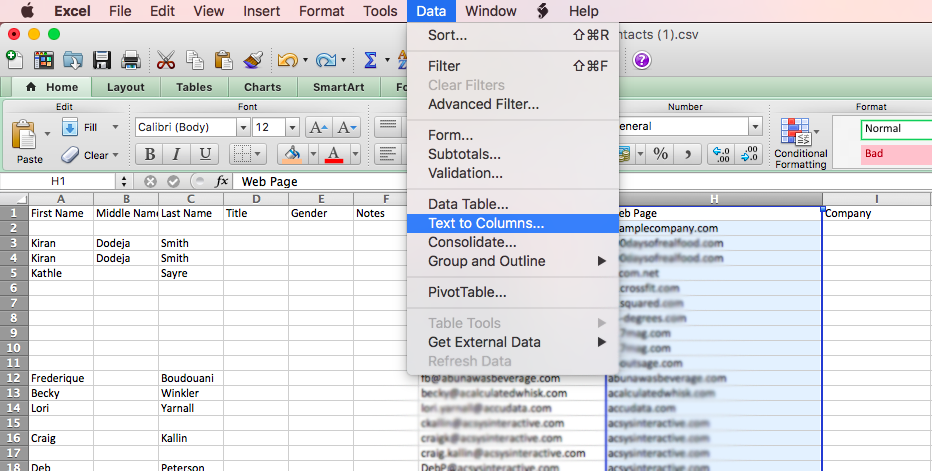Open the Clear options dropdown arrow
932x471 pixels.
(115, 155)
